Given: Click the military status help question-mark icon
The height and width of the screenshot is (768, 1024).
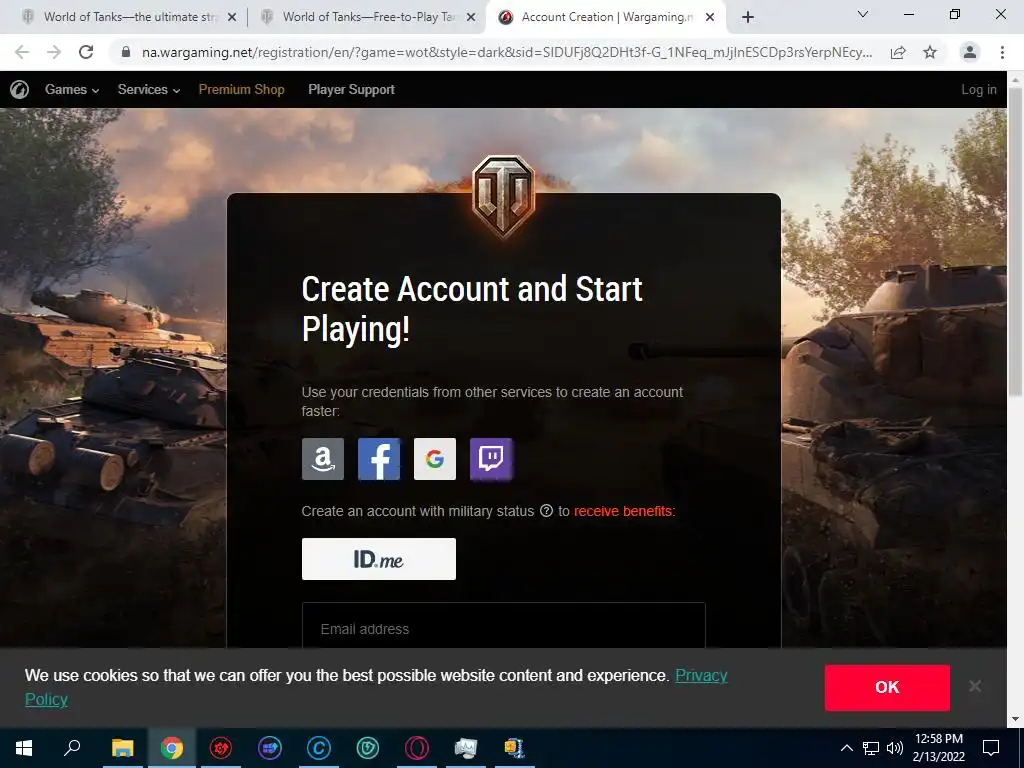Looking at the screenshot, I should [546, 511].
